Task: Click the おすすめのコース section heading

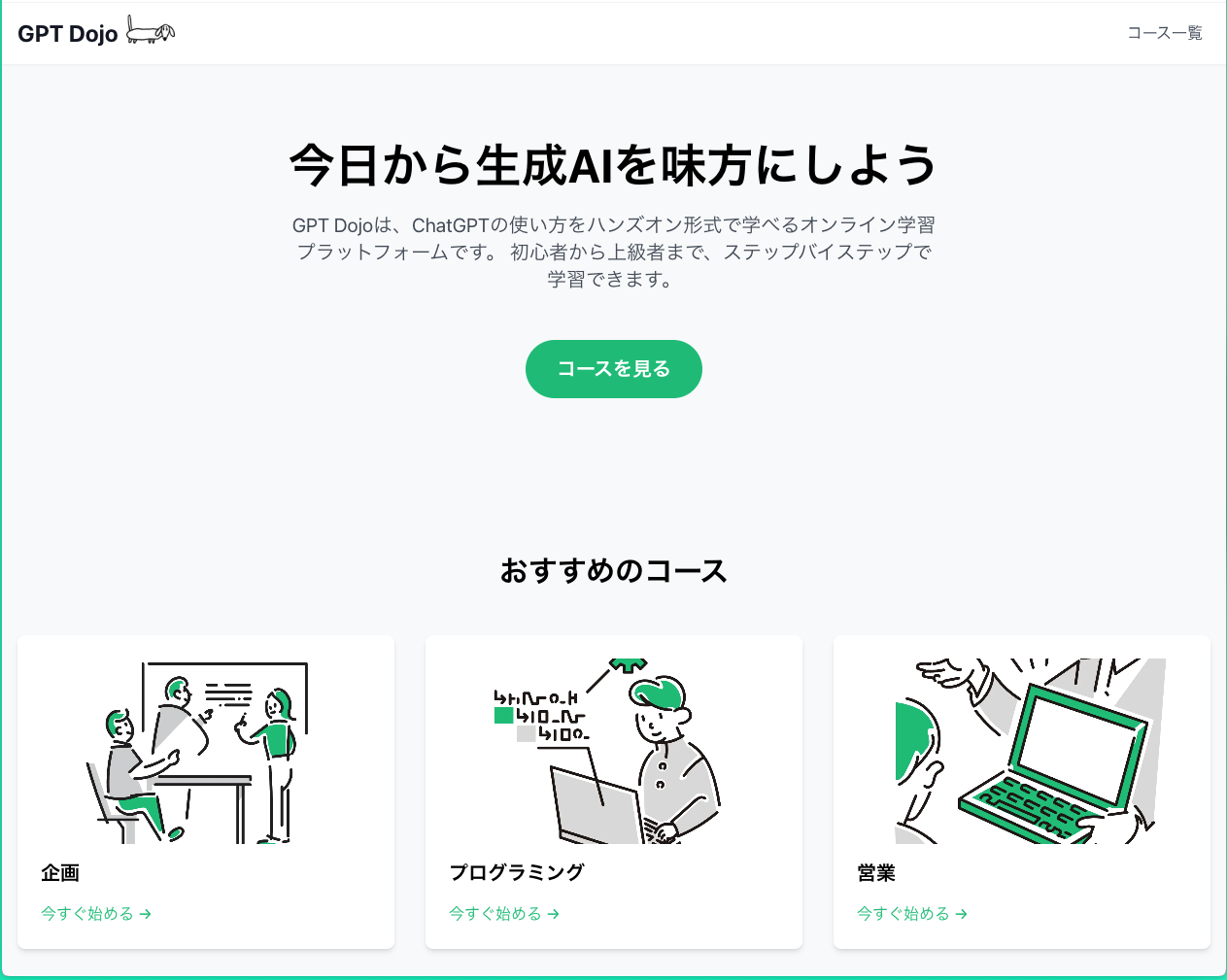Action: pyautogui.click(x=614, y=571)
